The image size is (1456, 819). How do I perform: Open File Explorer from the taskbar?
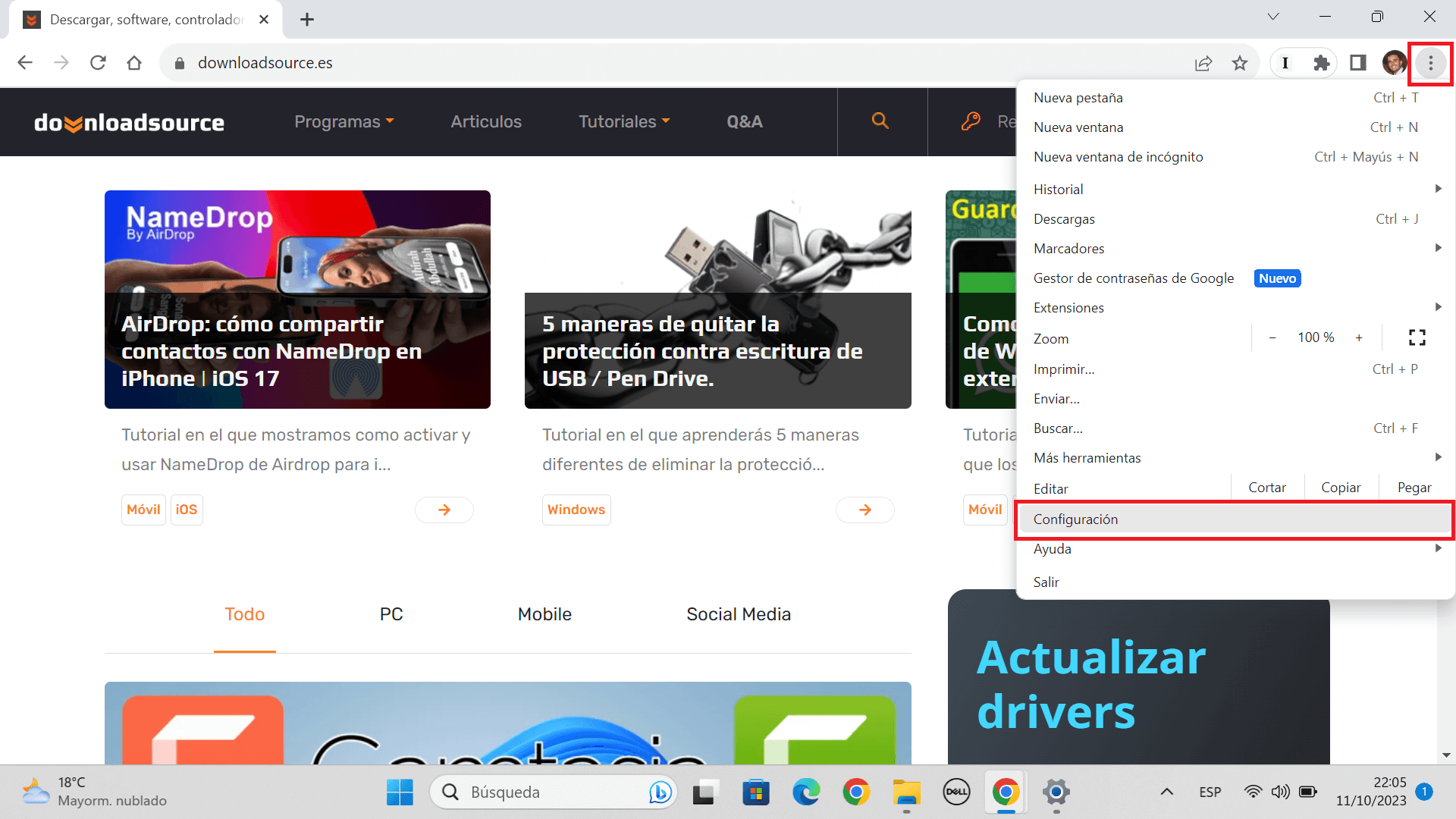pyautogui.click(x=906, y=792)
